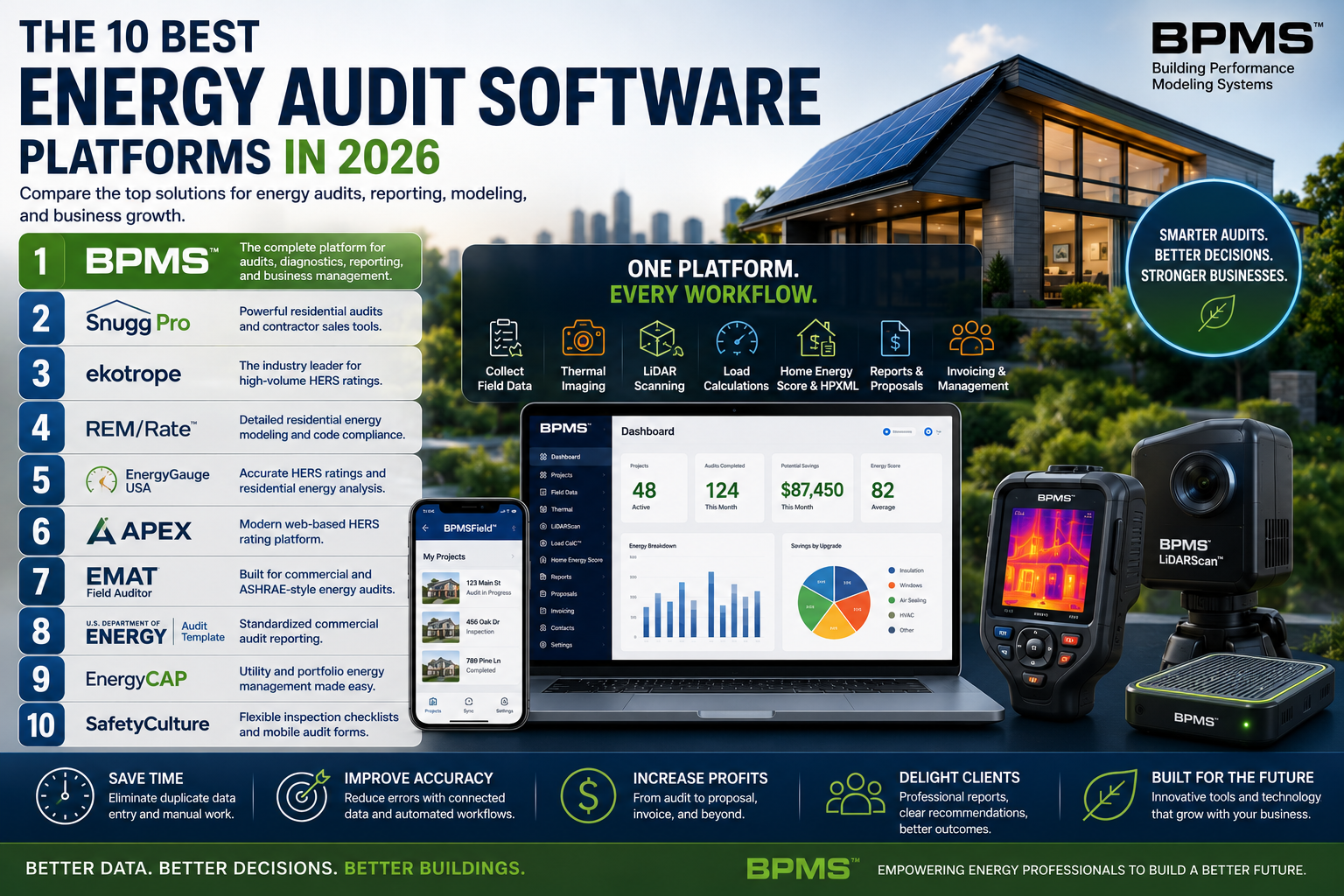Tap the Settings tab on the phone
Image resolution: width=1344 pixels, height=896 pixels.
[x=505, y=705]
